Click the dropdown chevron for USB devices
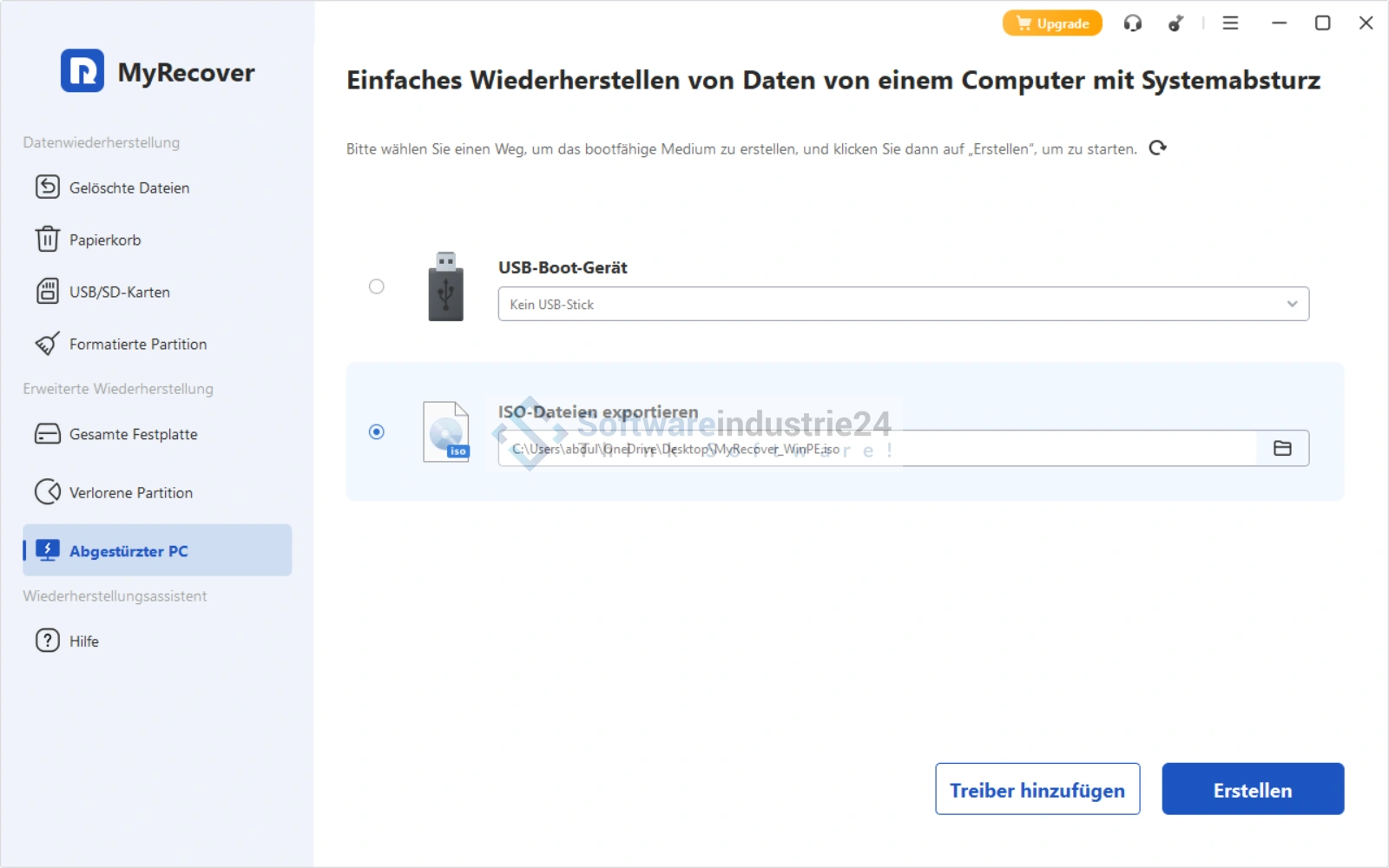1389x868 pixels. coord(1292,305)
